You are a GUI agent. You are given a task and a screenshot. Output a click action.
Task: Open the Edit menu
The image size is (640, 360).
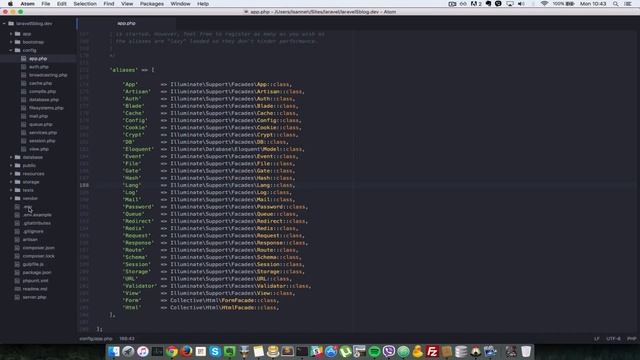pyautogui.click(x=62, y=4)
